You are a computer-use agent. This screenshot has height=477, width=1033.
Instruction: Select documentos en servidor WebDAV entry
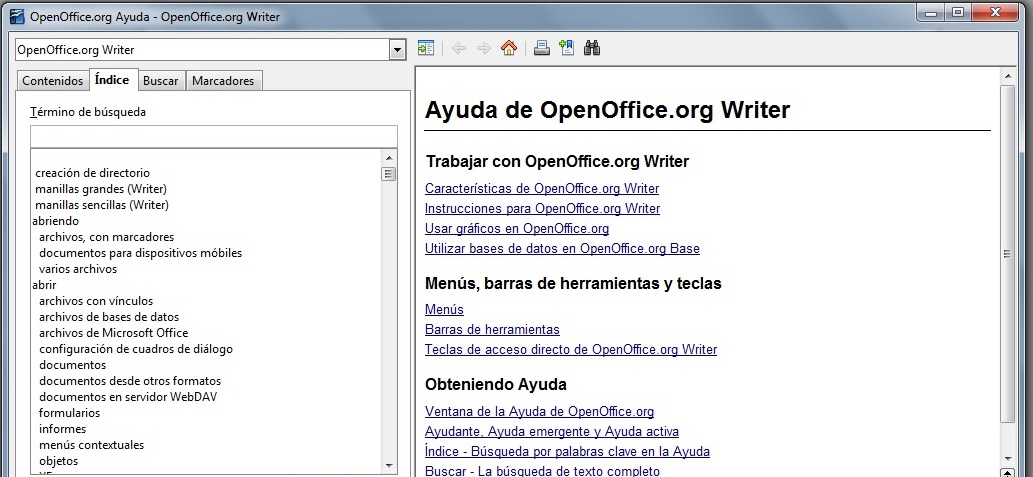pos(128,397)
